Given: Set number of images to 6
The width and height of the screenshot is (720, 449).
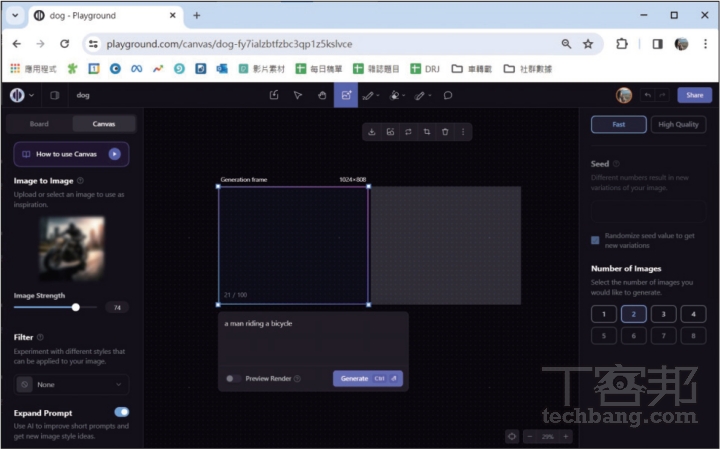Looking at the screenshot, I should pyautogui.click(x=634, y=336).
